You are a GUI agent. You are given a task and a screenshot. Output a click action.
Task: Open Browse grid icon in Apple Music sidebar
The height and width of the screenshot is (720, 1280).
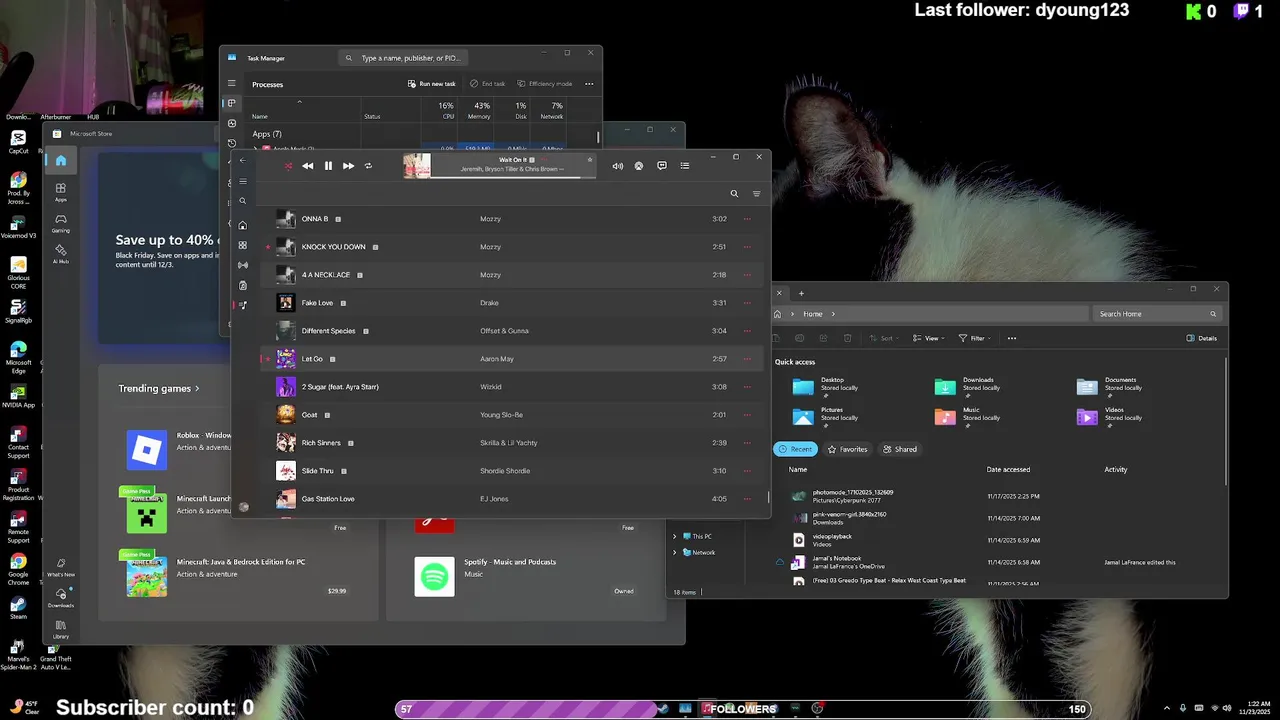tap(243, 246)
